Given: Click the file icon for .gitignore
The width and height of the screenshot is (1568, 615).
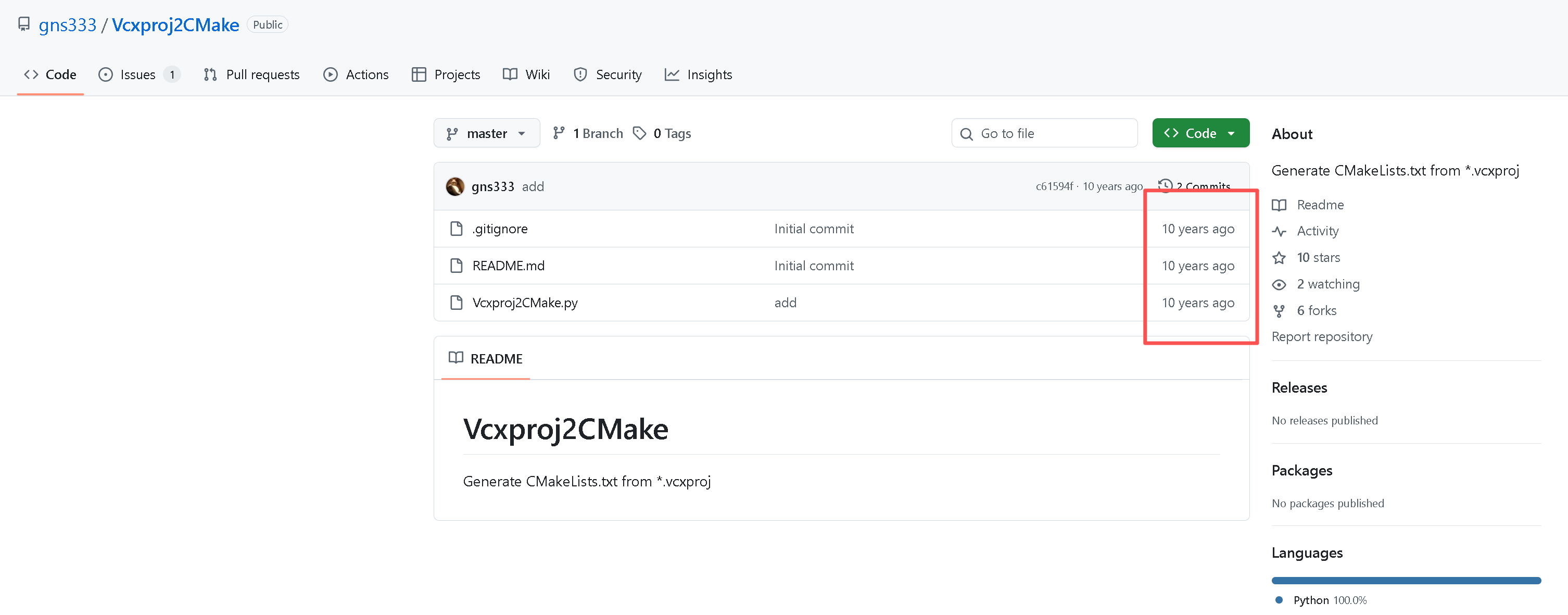Looking at the screenshot, I should [x=456, y=228].
